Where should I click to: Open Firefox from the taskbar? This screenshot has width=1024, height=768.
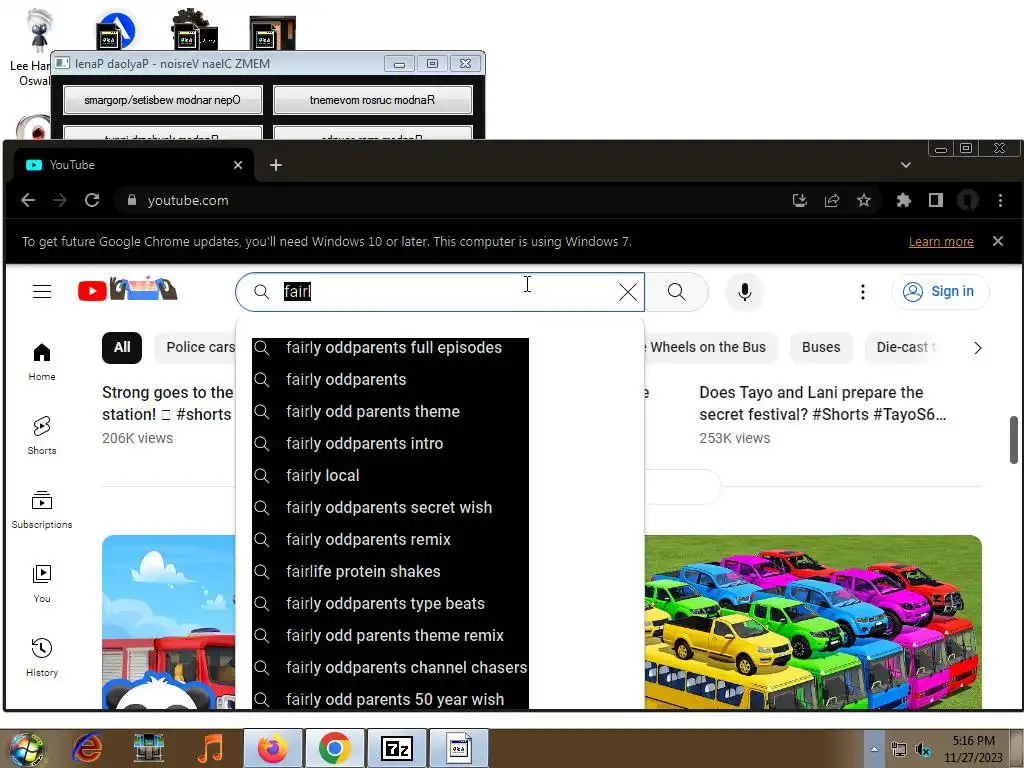(x=273, y=748)
